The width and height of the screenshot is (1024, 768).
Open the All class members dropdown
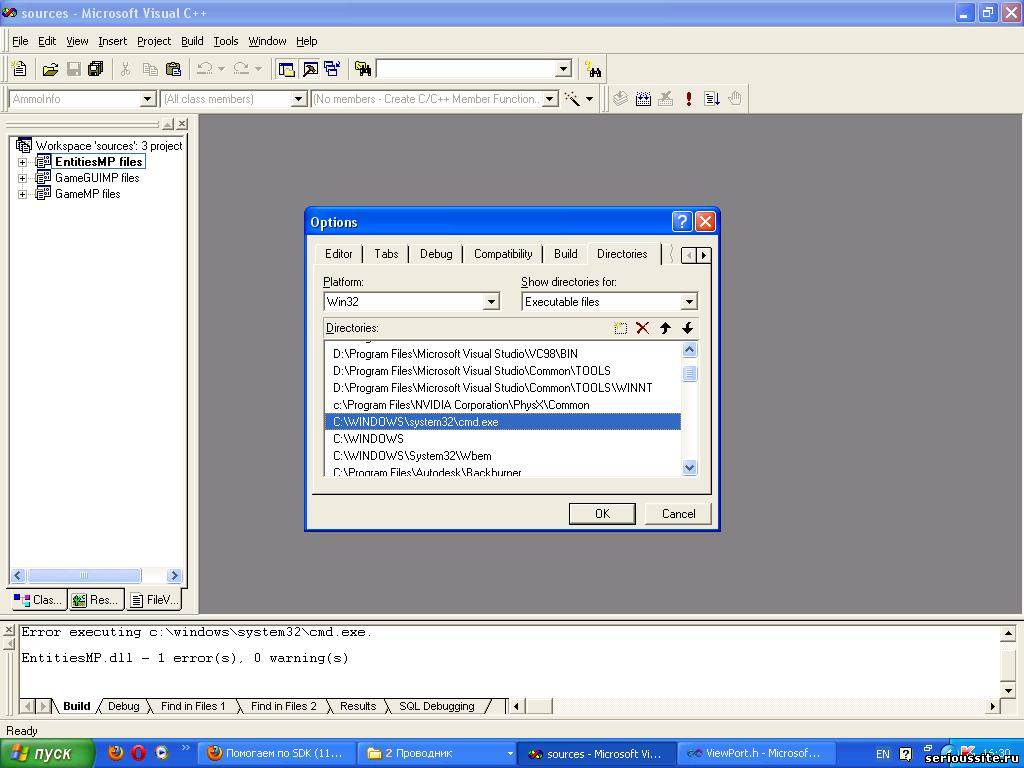pos(298,99)
